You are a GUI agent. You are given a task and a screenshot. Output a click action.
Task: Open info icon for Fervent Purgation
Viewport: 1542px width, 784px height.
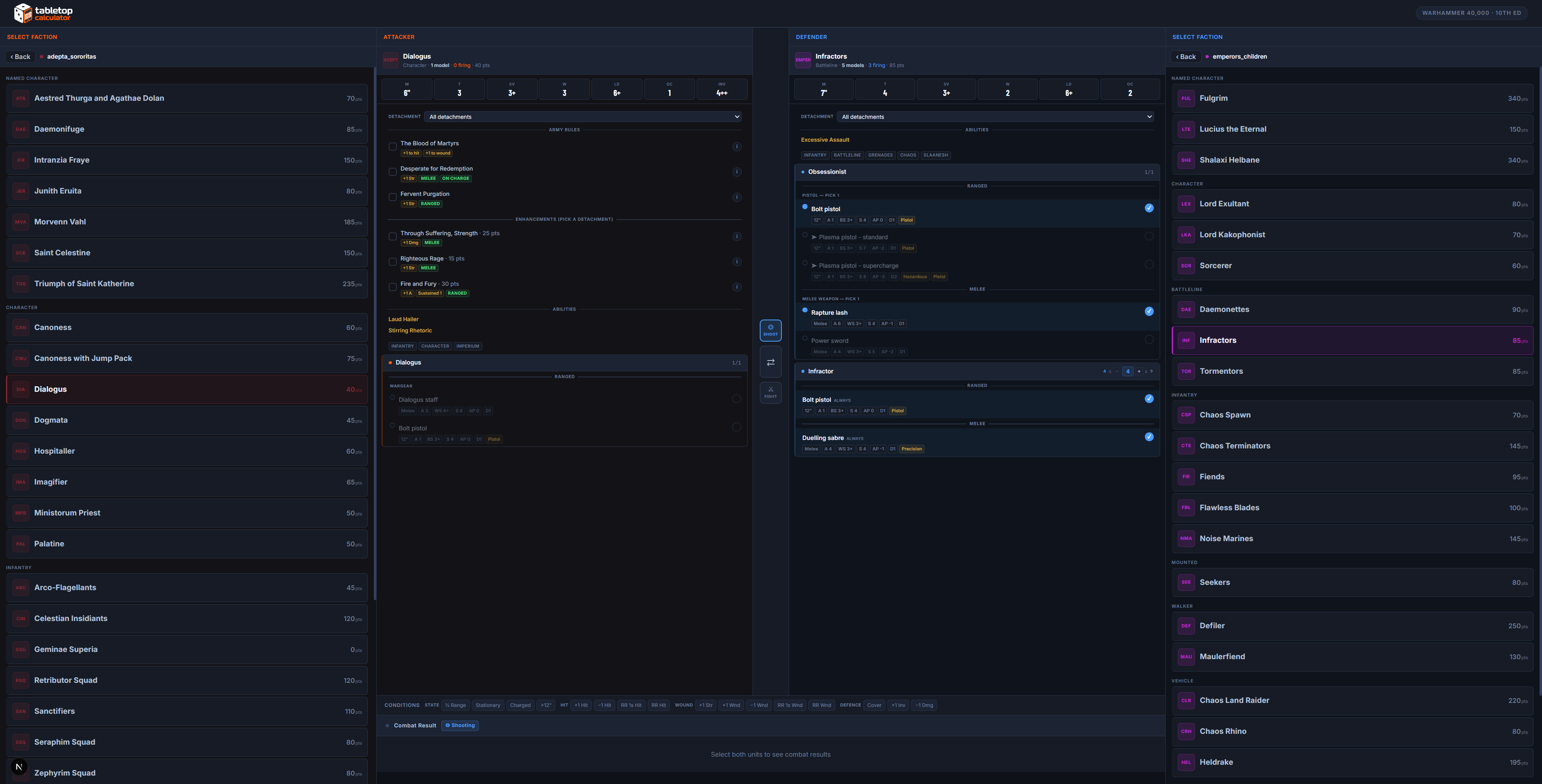click(737, 197)
